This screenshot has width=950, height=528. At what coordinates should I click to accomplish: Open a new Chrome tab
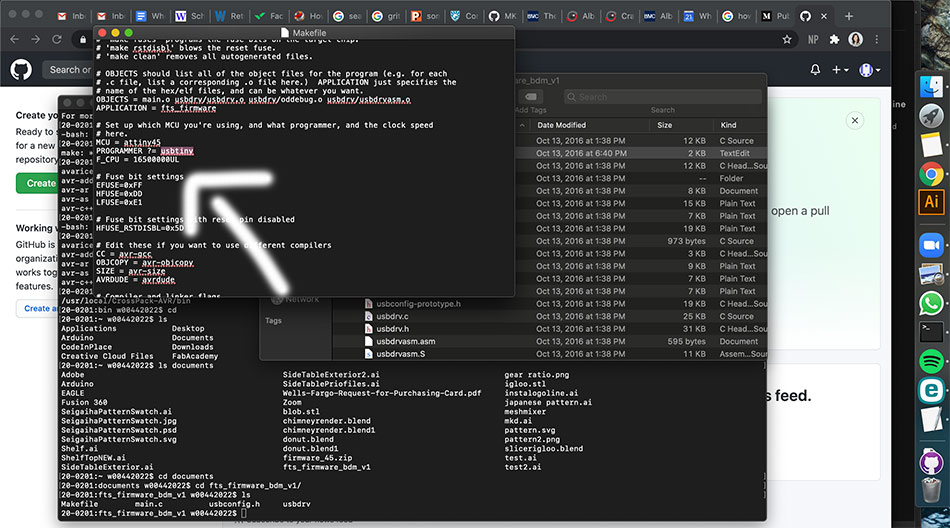pyautogui.click(x=849, y=16)
